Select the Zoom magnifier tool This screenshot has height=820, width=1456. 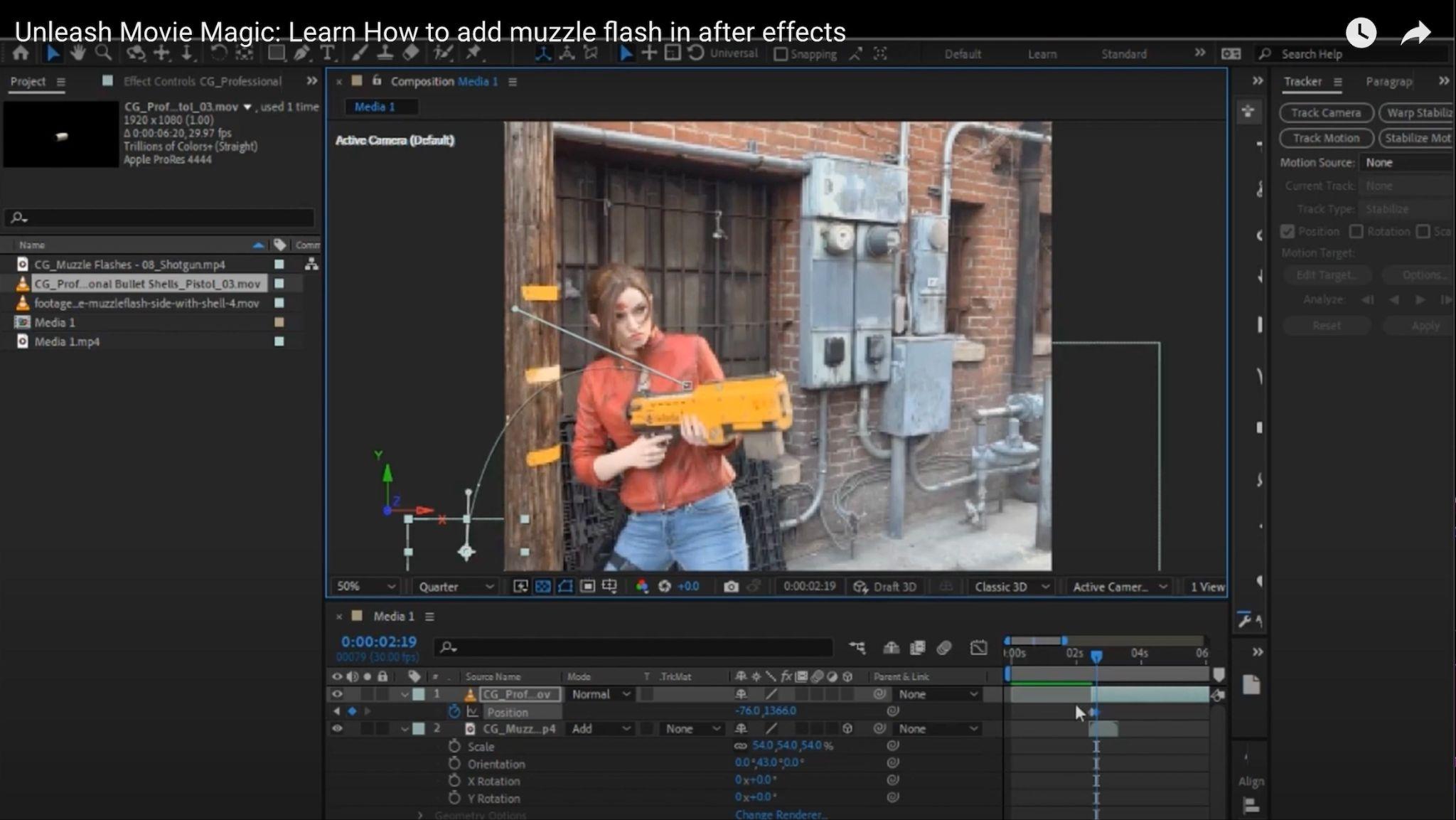click(104, 53)
